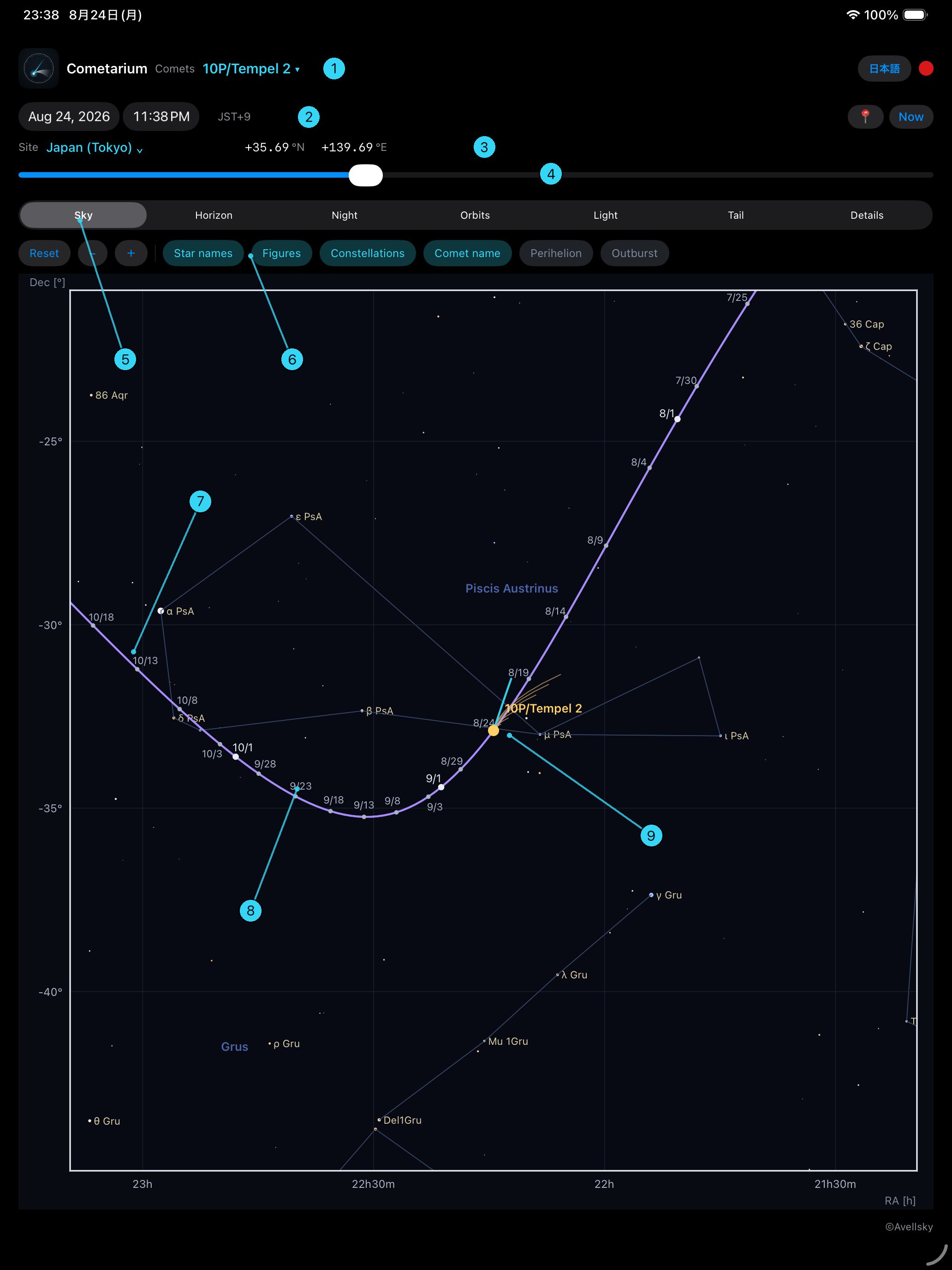This screenshot has height=1270, width=952.
Task: Expand the Japan (Tokyo) site dropdown
Action: pyautogui.click(x=94, y=148)
